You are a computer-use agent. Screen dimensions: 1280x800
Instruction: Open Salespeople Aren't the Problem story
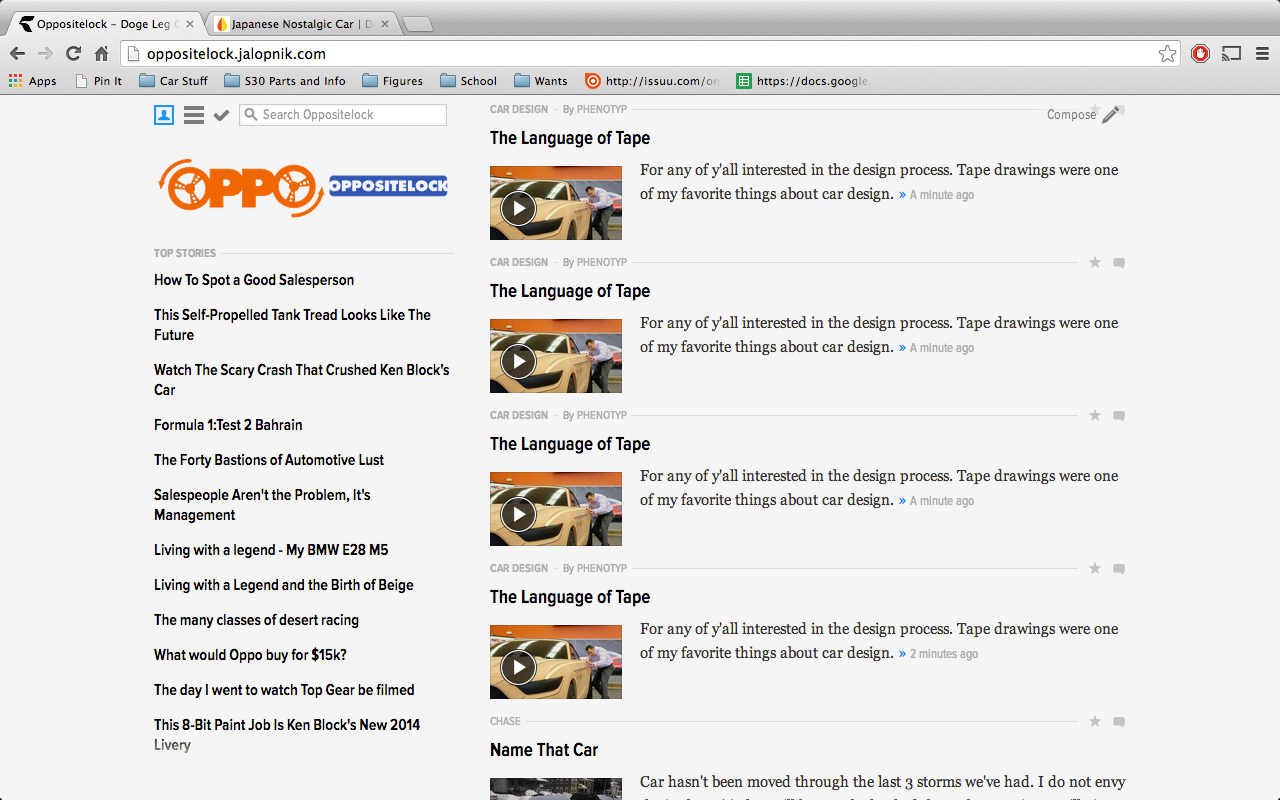coord(262,505)
